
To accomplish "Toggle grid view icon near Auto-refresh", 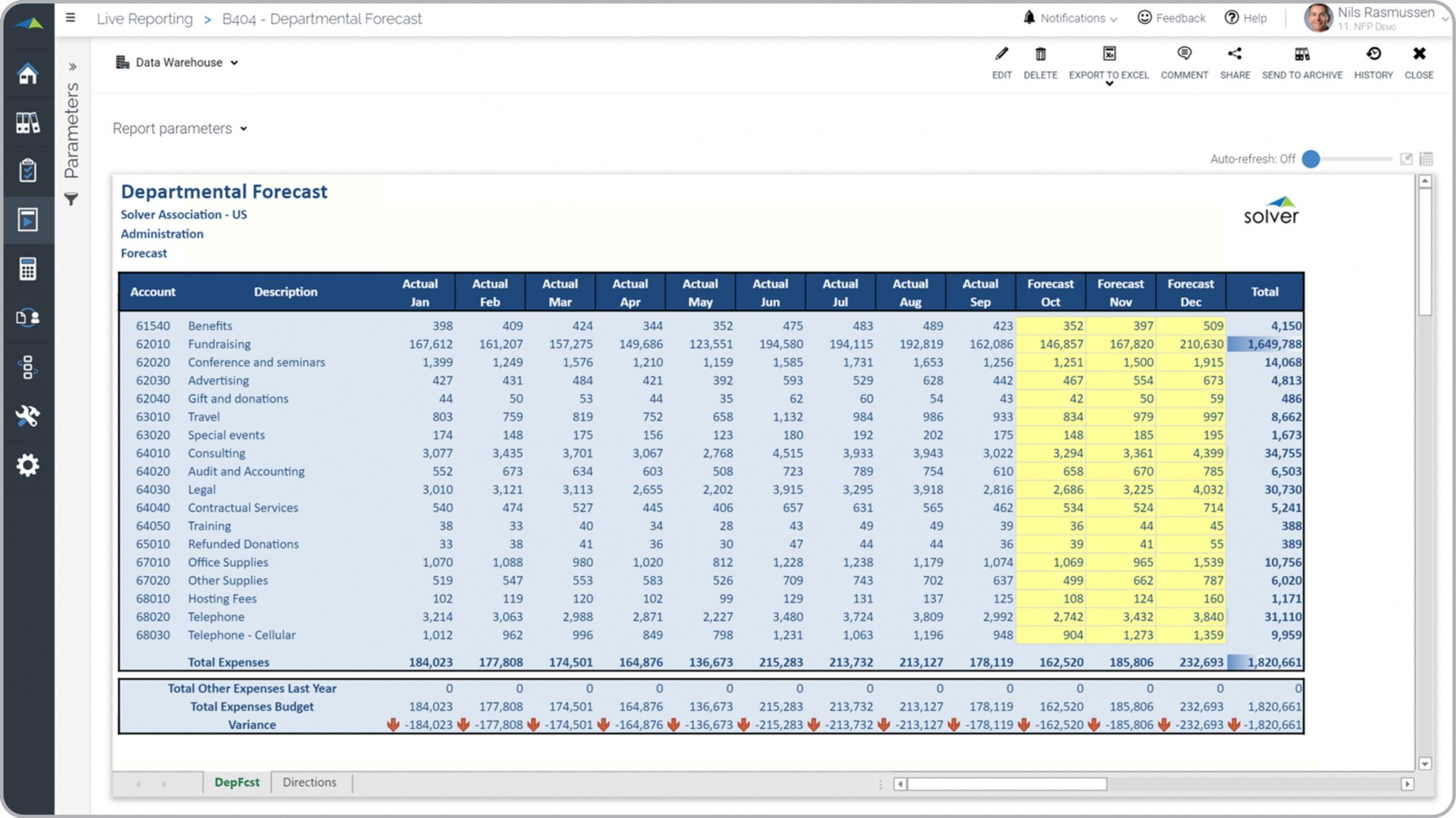I will [1426, 159].
